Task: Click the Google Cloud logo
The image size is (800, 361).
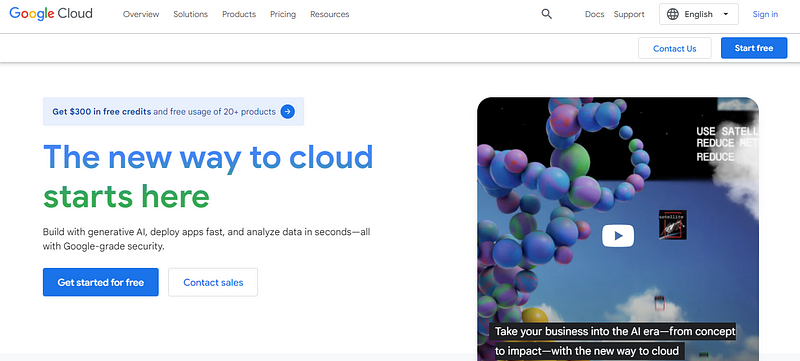Action: coord(51,14)
